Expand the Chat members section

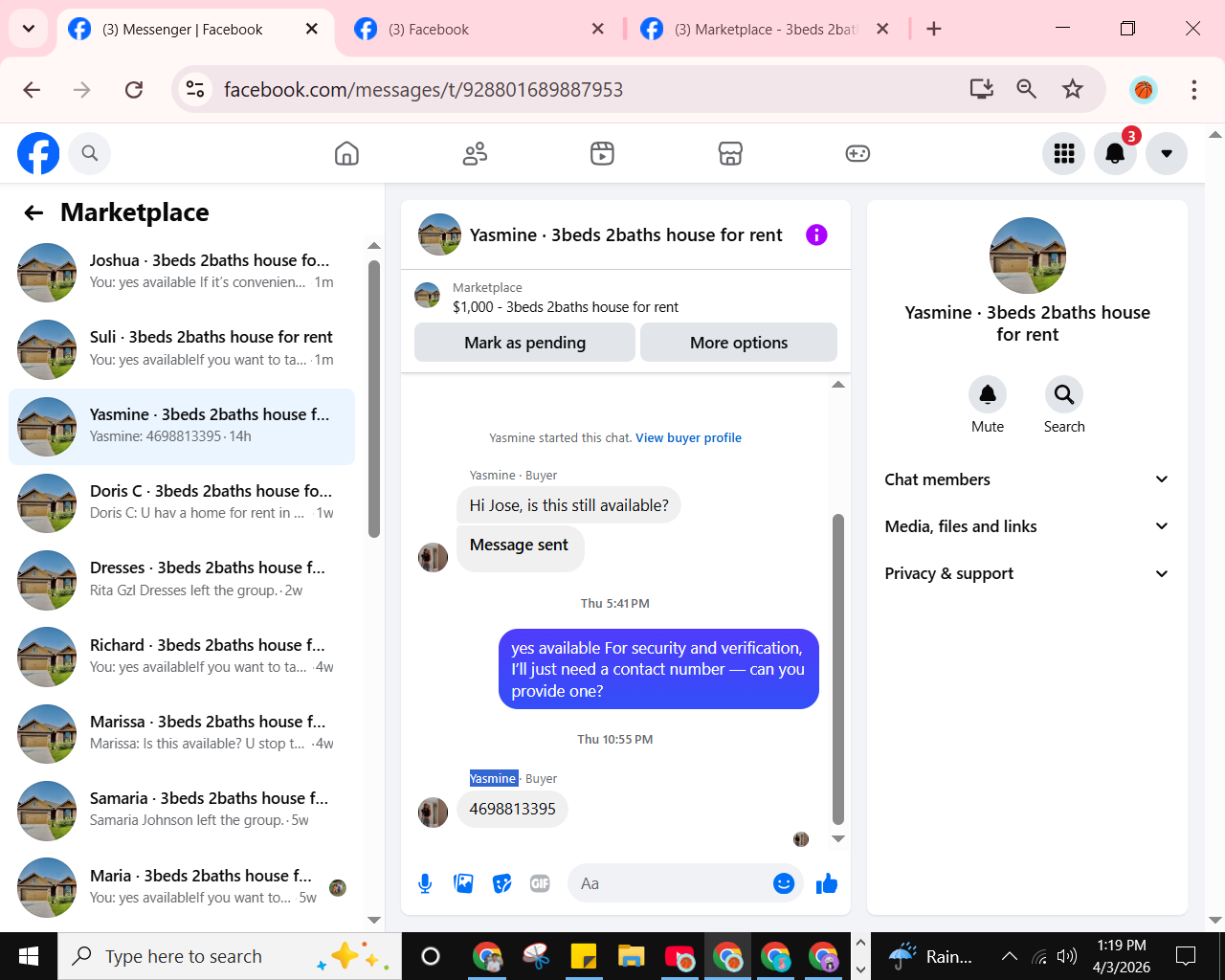point(1027,479)
